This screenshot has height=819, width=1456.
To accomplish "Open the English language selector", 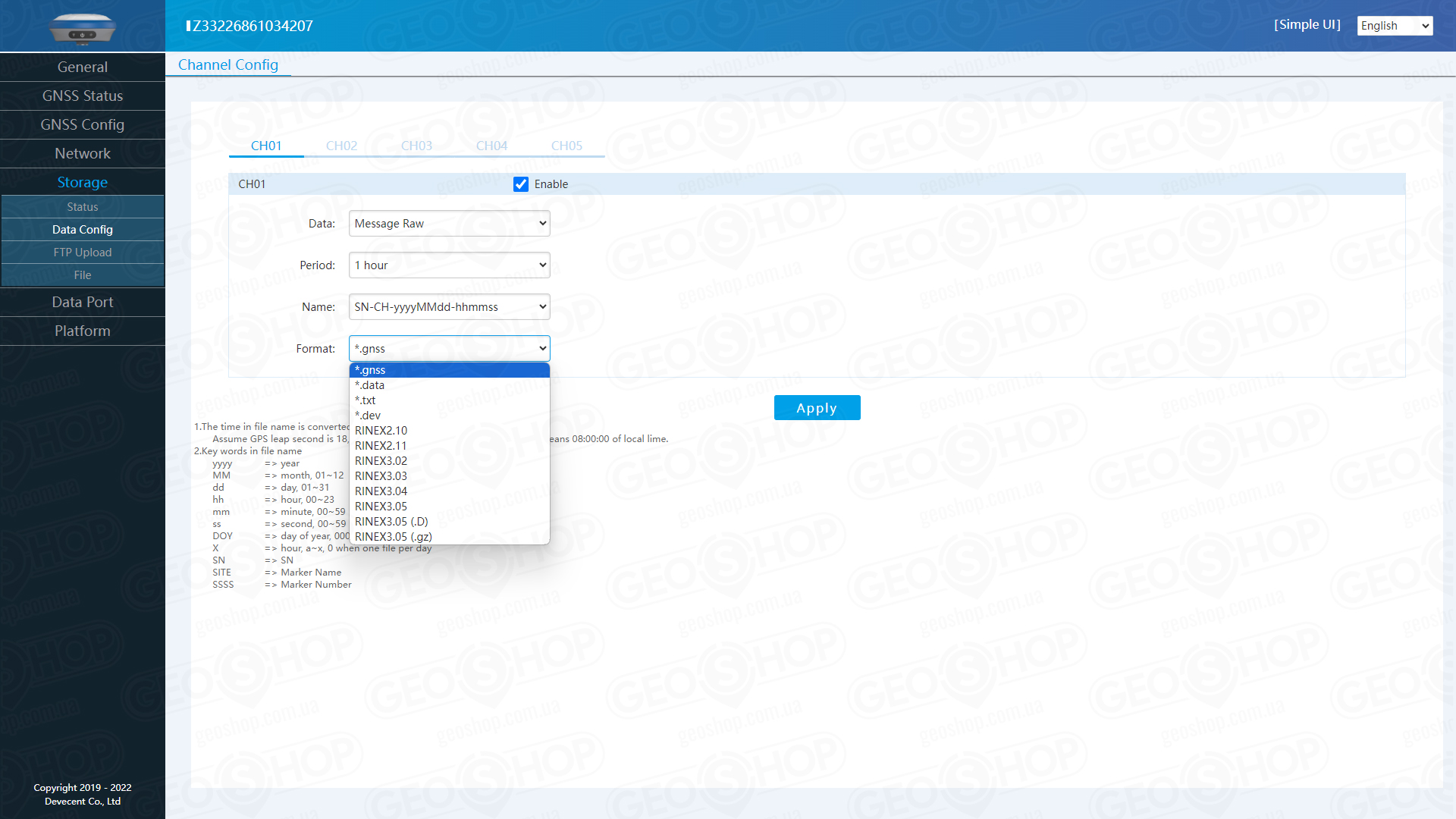I will pos(1395,26).
